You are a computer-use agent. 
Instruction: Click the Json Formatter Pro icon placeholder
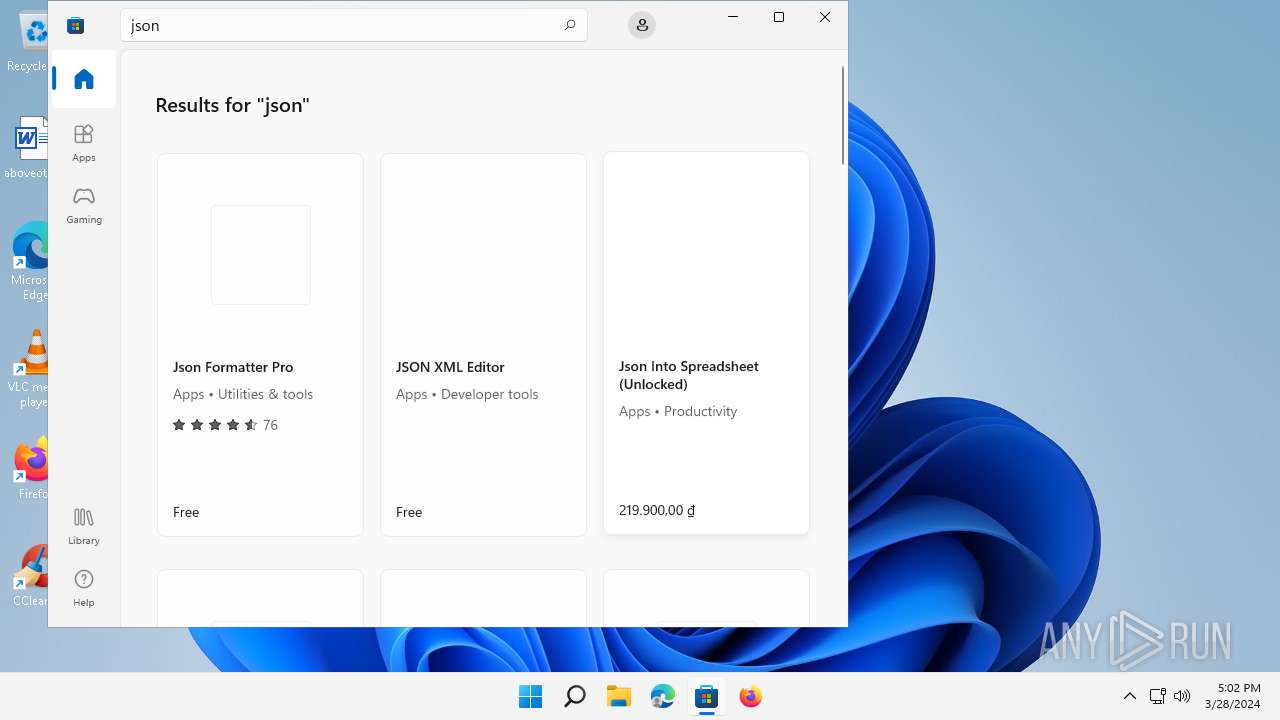[261, 255]
